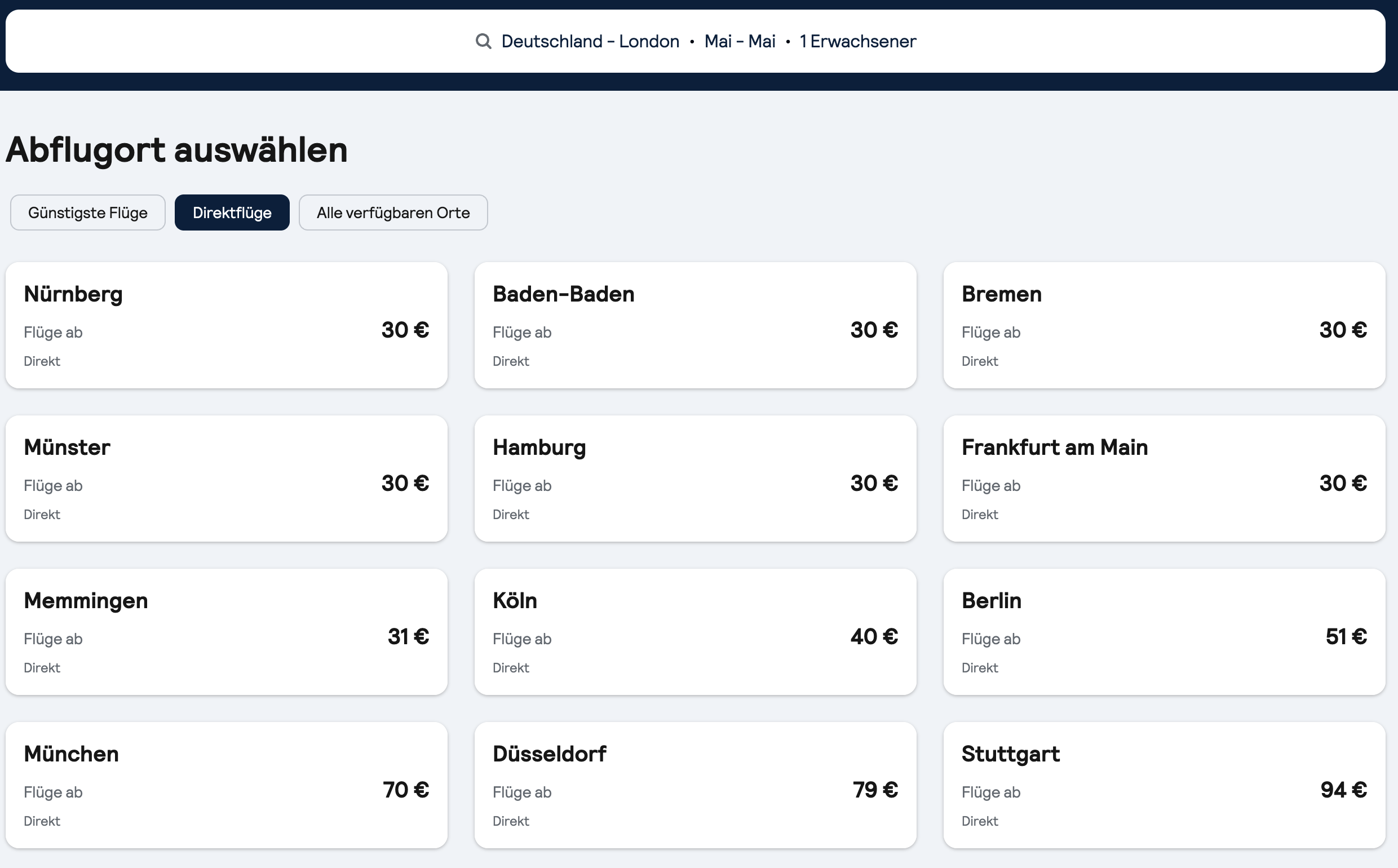Select Hamburg as departure

(x=695, y=478)
